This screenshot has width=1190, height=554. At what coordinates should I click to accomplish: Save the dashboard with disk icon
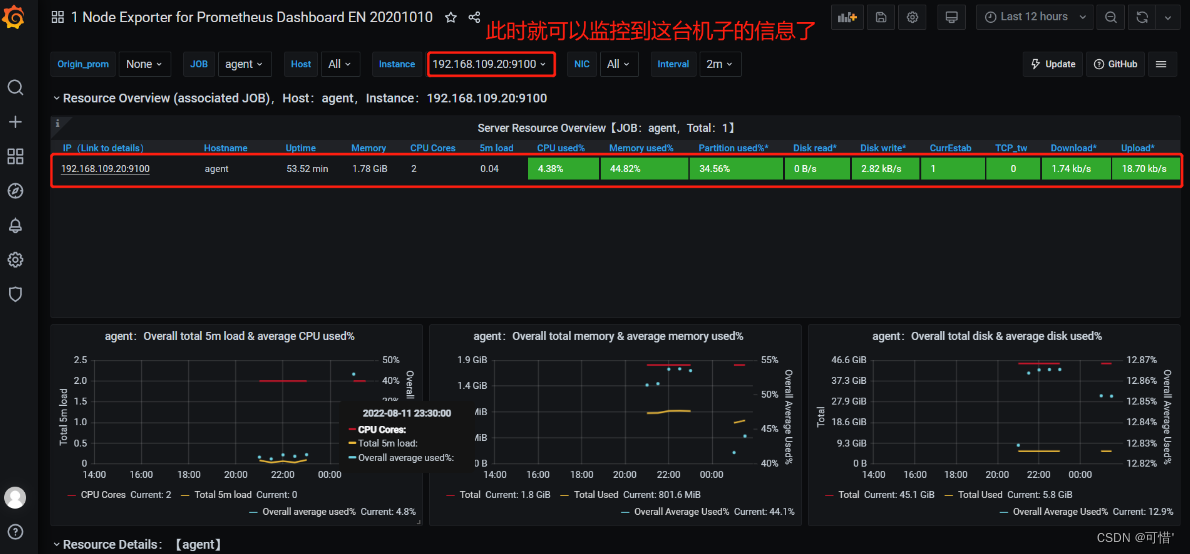tap(881, 17)
